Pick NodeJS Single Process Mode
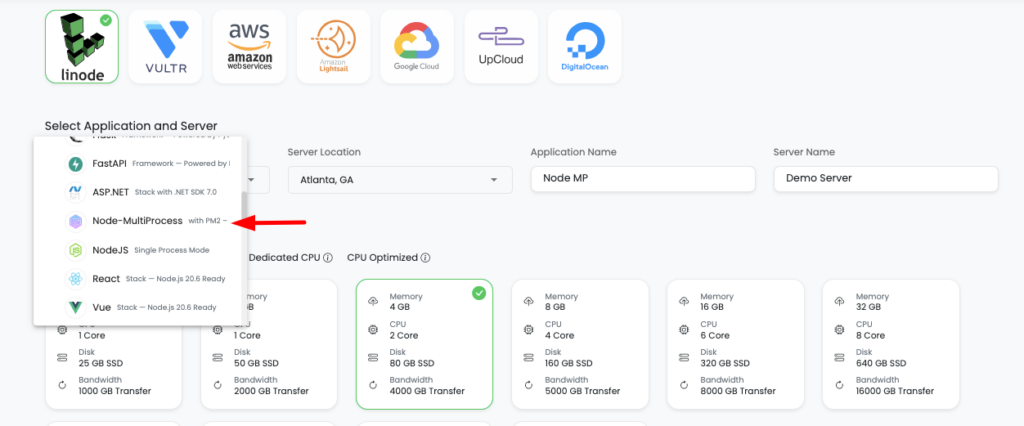 [x=138, y=250]
